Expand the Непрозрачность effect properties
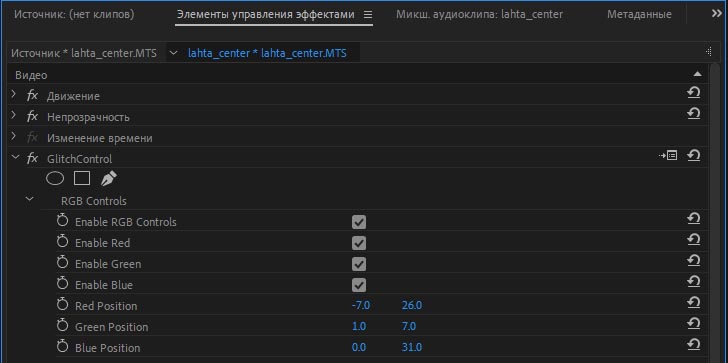 pos(14,115)
